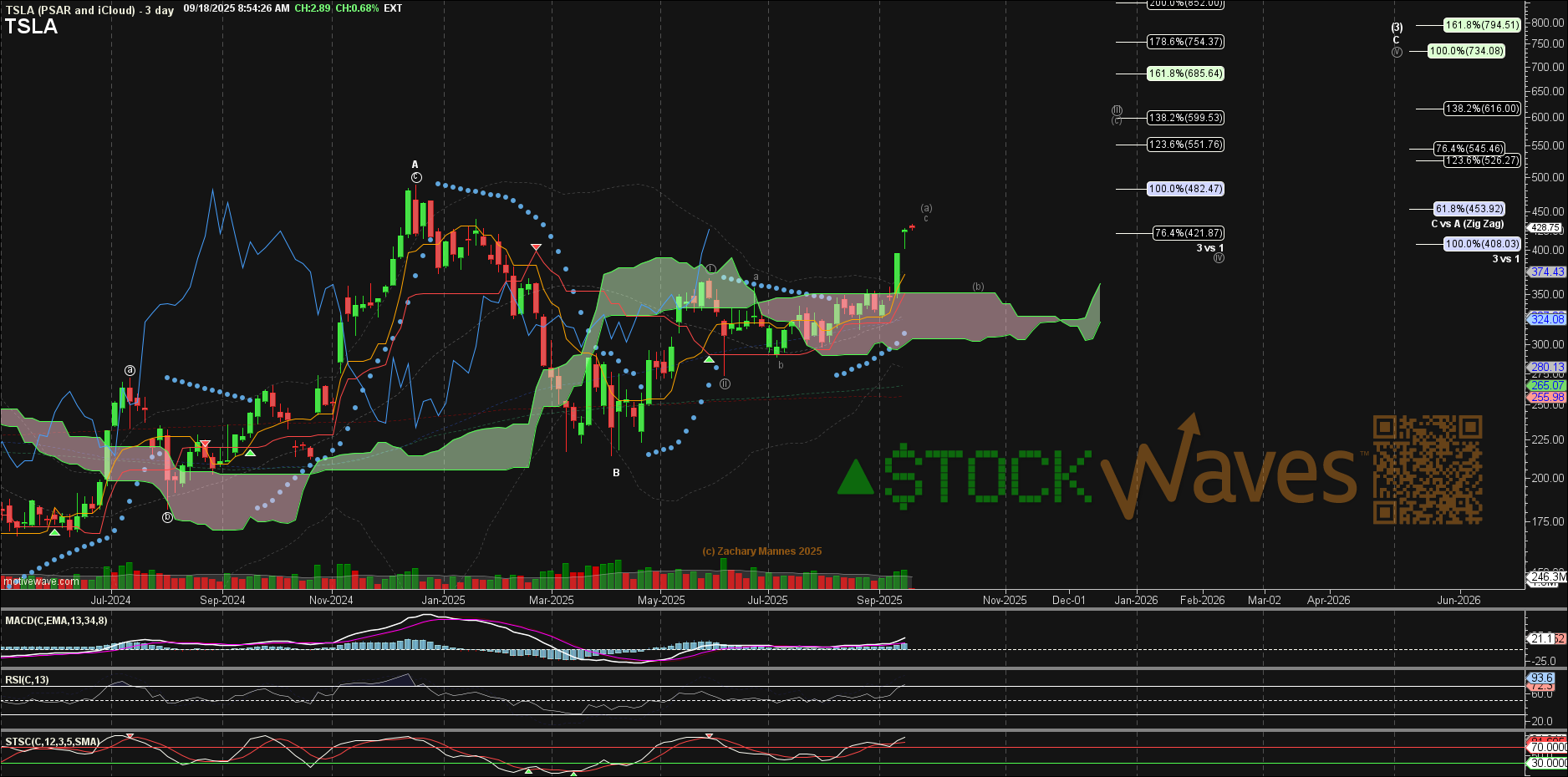Click the circled IV marker under 3 vs 1
Viewport: 1568px width, 777px height.
[1219, 258]
